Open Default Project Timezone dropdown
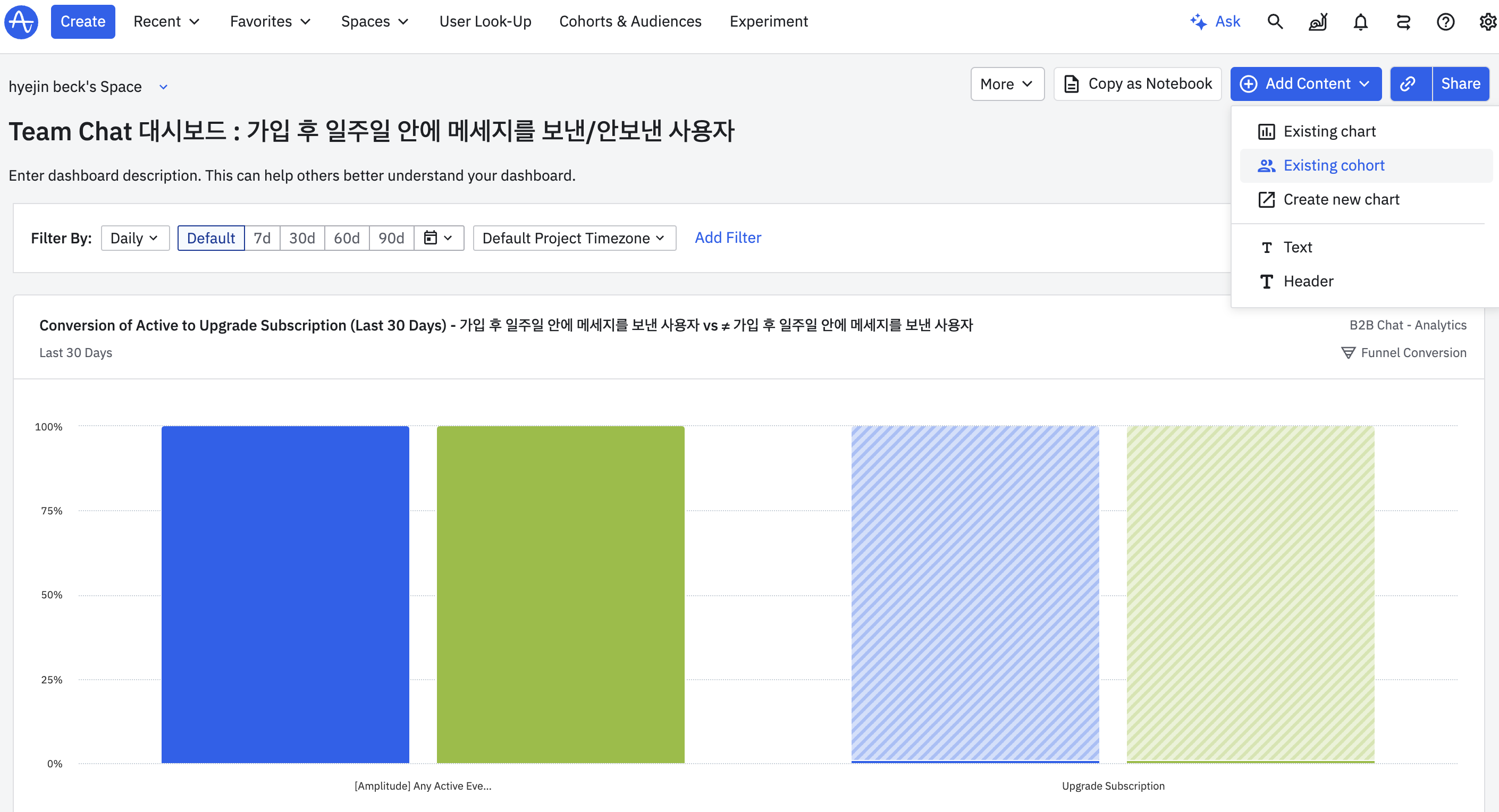 (x=574, y=238)
